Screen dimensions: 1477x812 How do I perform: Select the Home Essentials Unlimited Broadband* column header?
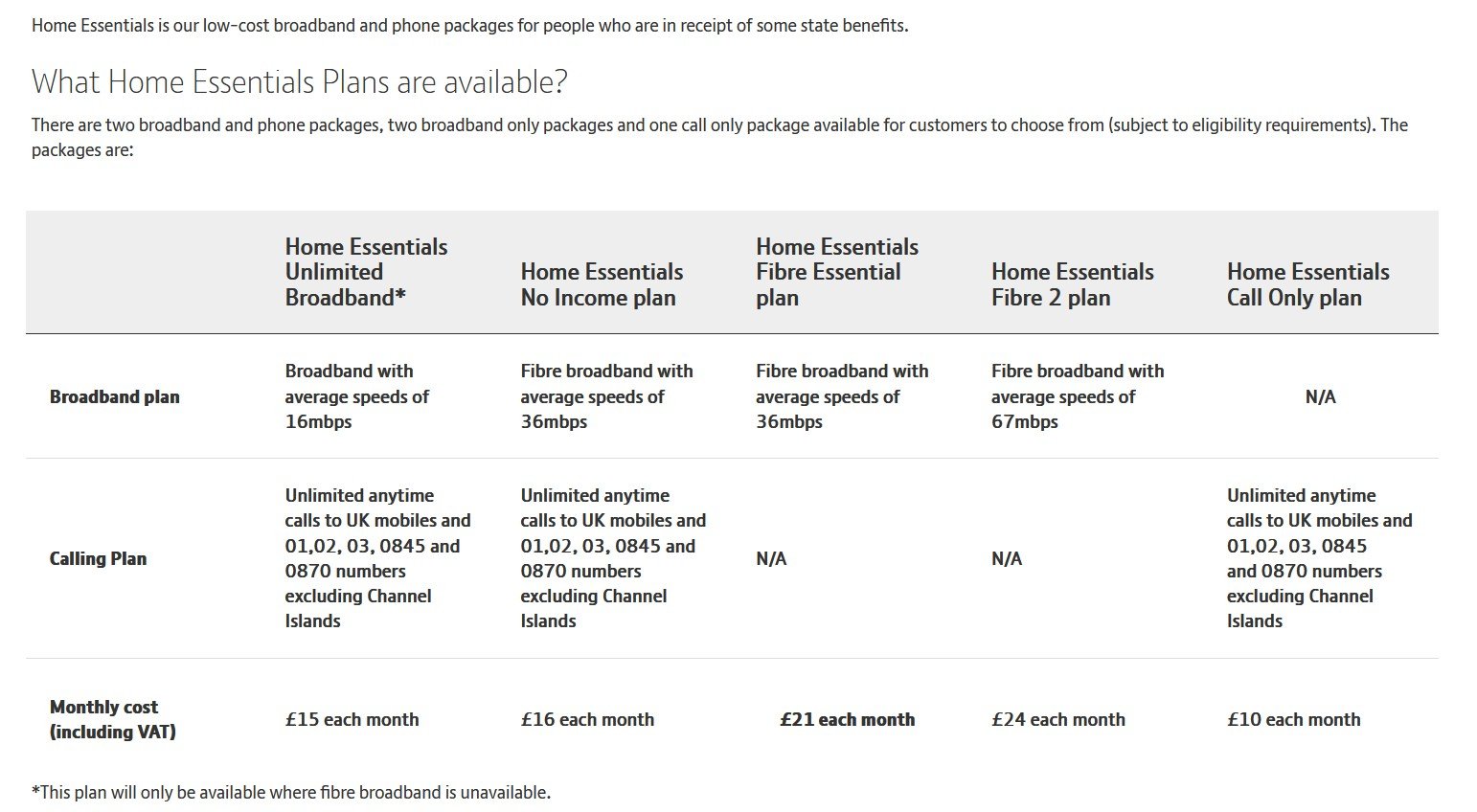(367, 272)
